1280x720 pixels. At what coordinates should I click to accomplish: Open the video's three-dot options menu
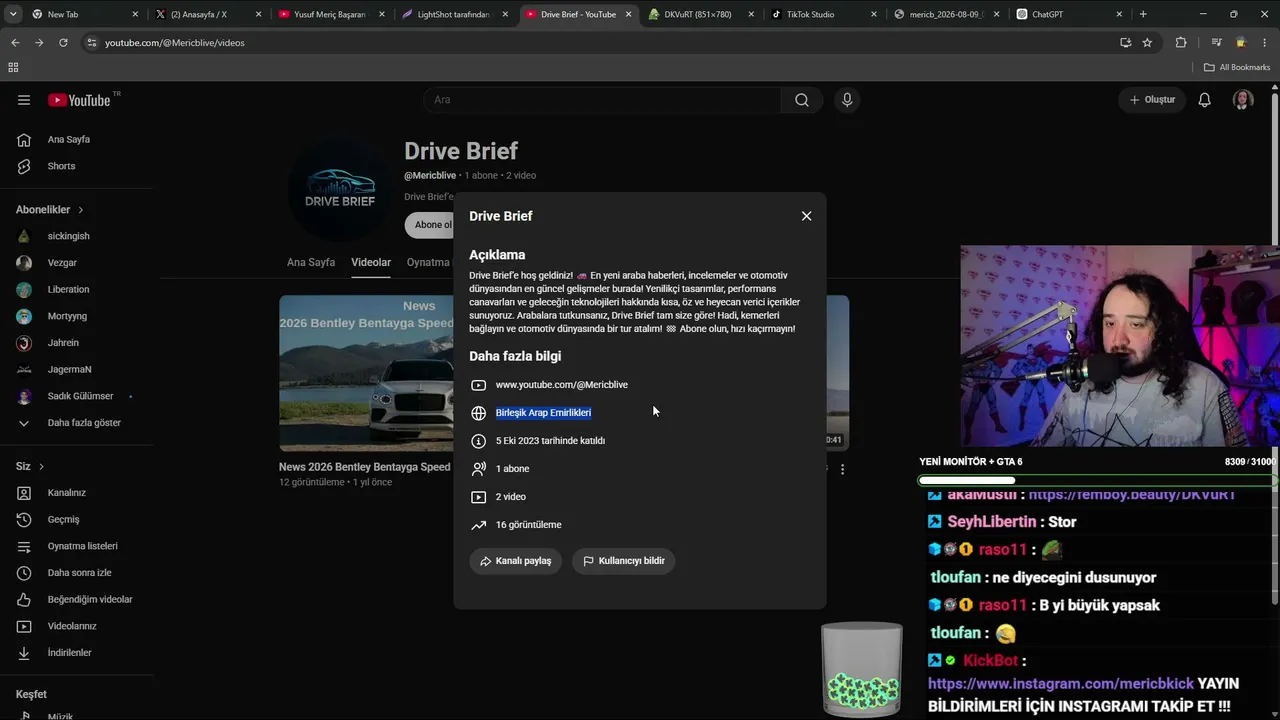click(842, 469)
